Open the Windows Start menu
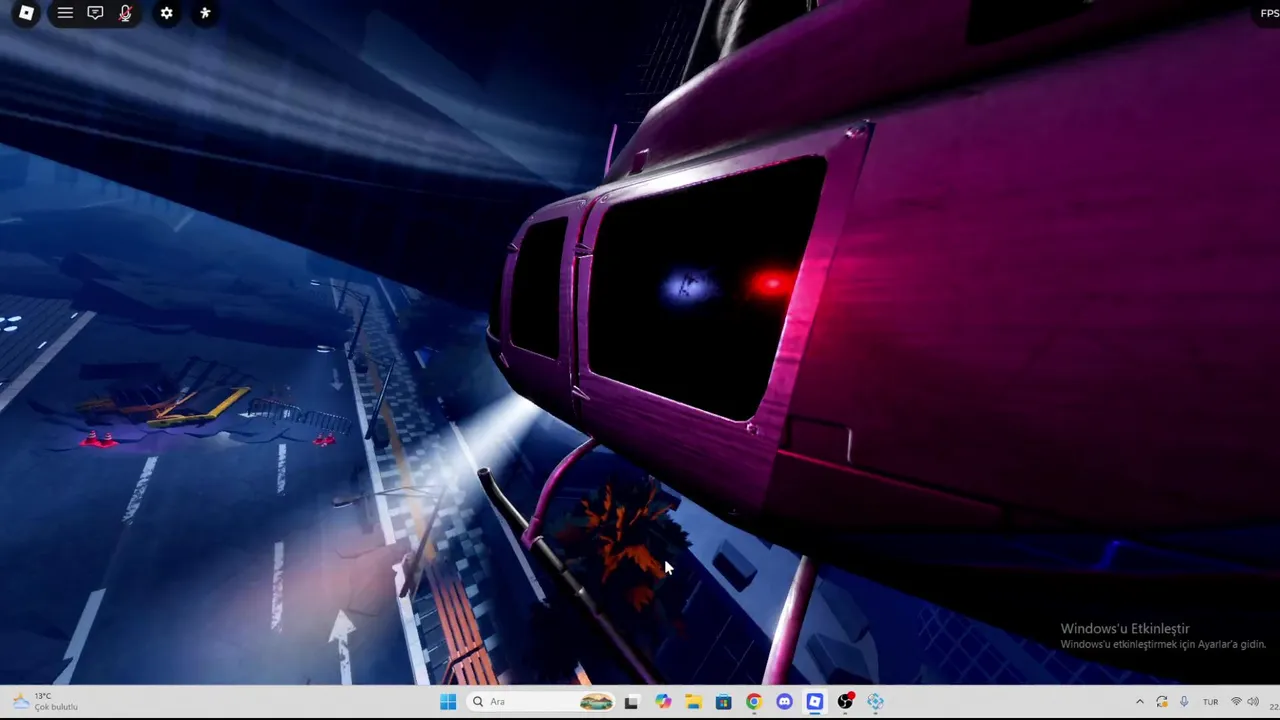 click(448, 702)
